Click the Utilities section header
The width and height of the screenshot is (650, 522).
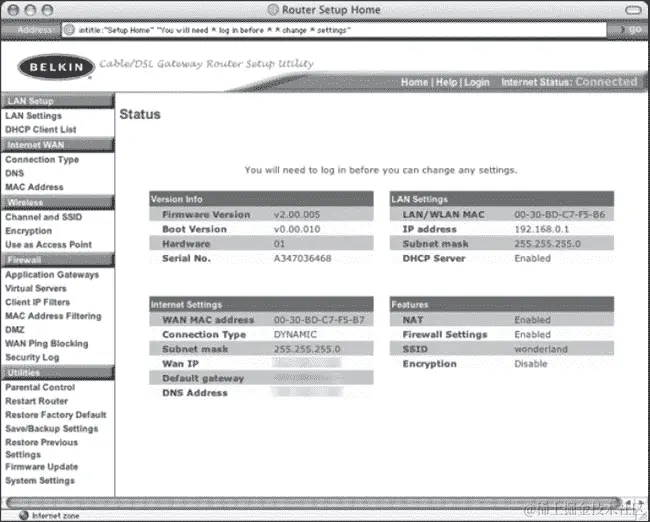(58, 372)
